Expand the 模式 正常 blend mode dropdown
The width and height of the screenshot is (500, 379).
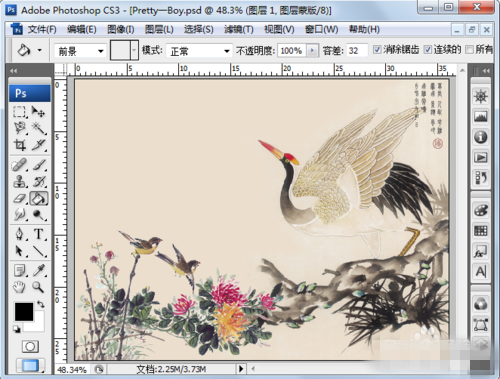[199, 51]
